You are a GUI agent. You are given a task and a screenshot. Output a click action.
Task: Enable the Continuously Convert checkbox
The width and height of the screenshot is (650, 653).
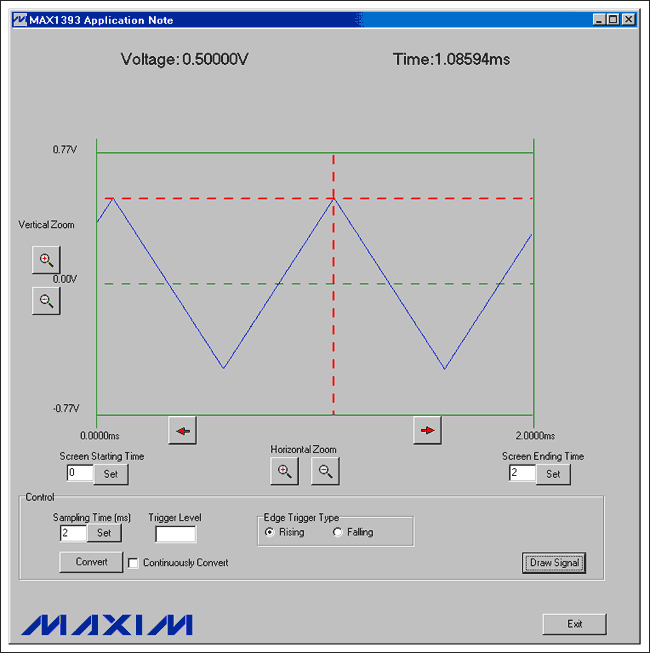[x=133, y=563]
